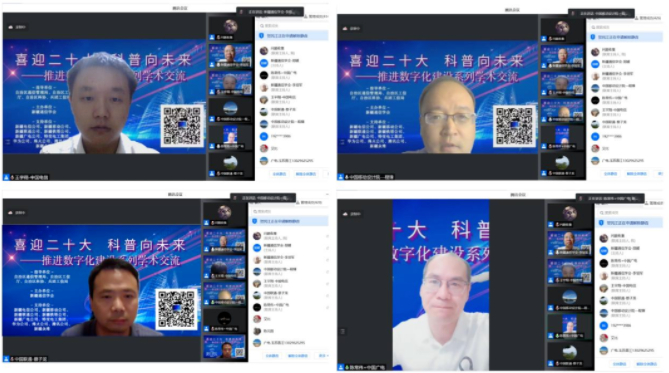The image size is (669, 373).
Task: Click user icon on last participant thumbnail, top-right window
Action: click(544, 173)
